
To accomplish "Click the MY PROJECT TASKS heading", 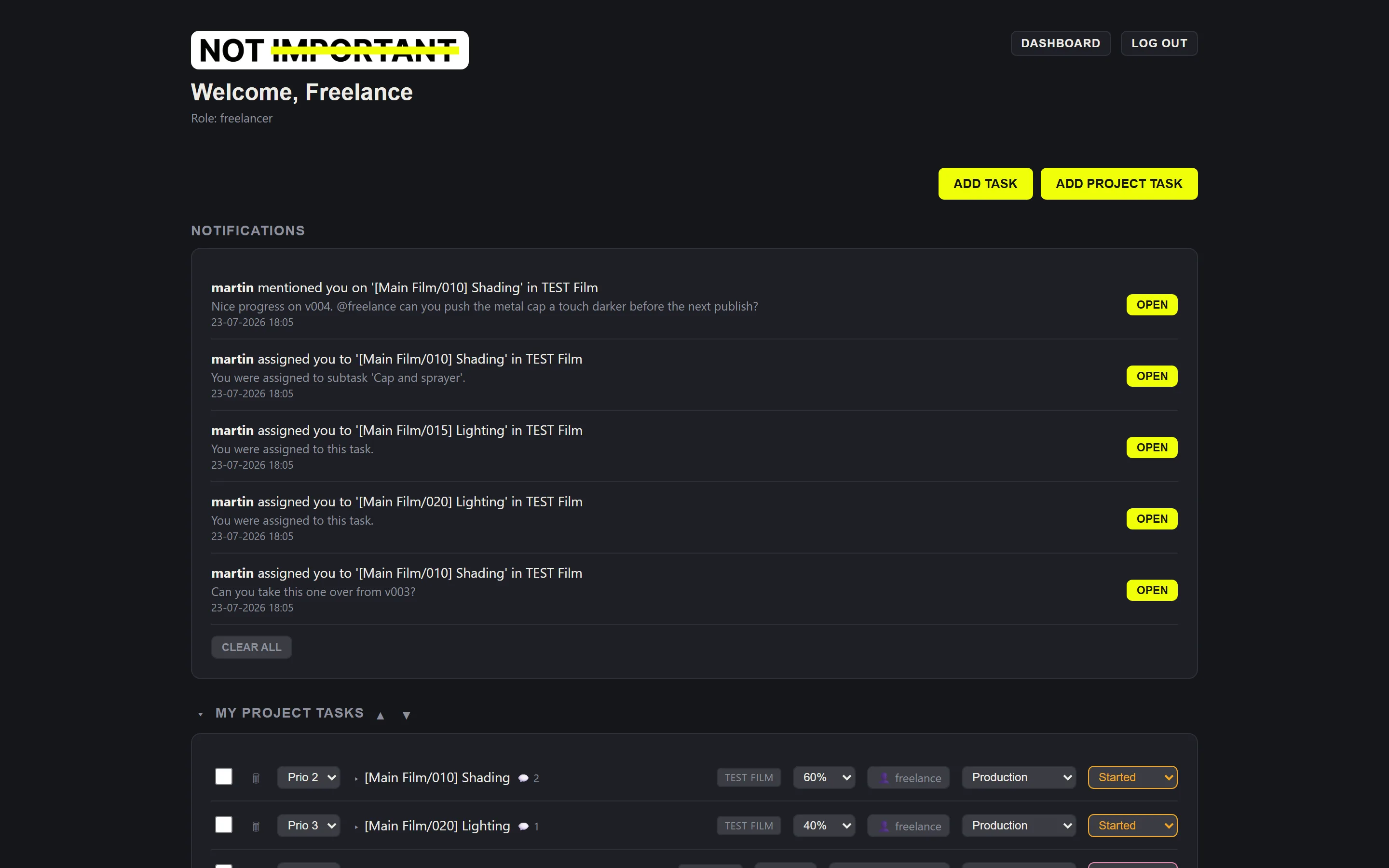I will coord(289,713).
